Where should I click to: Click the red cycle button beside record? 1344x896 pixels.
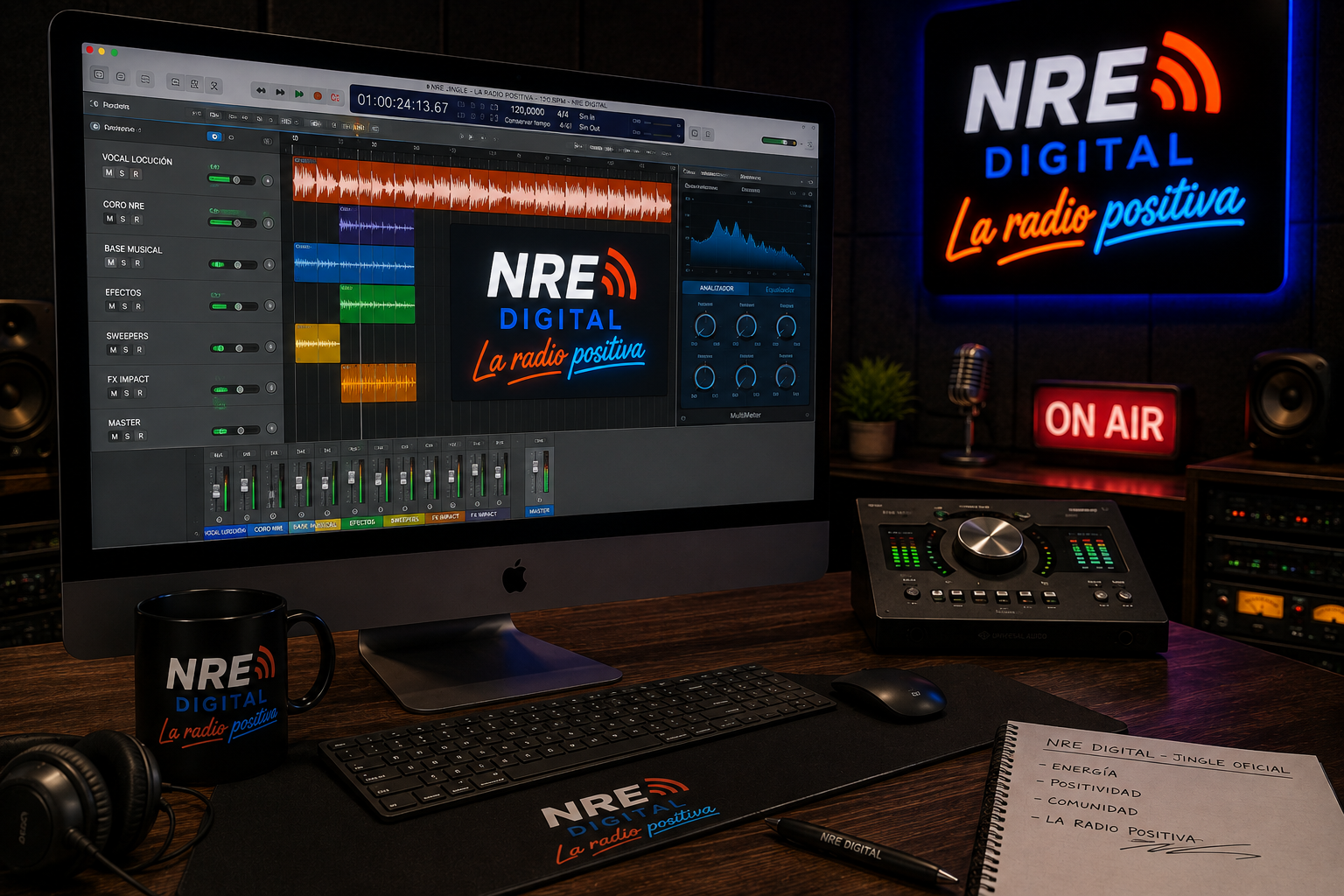click(335, 97)
